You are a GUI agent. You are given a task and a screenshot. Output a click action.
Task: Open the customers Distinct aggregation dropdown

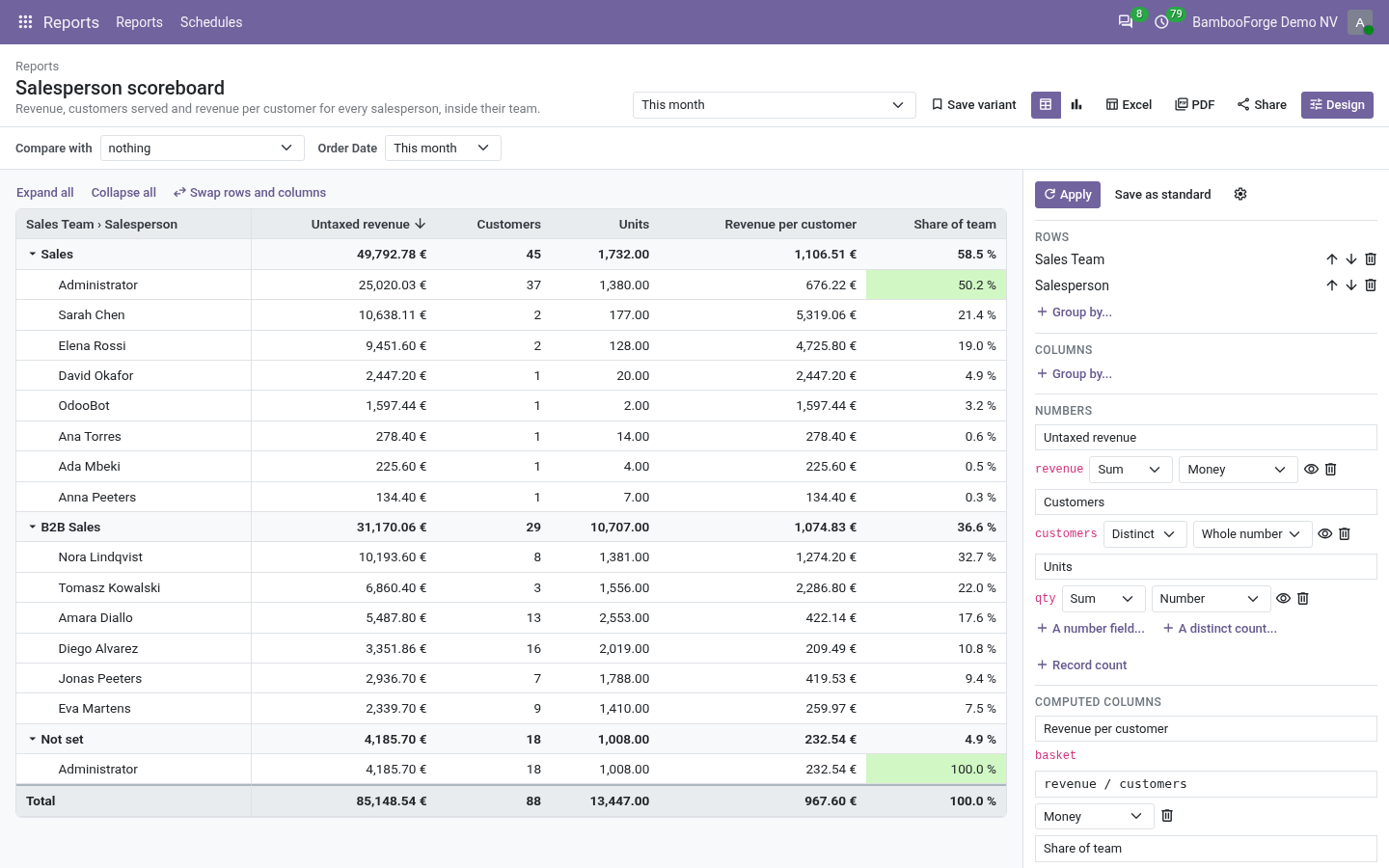[x=1145, y=534]
